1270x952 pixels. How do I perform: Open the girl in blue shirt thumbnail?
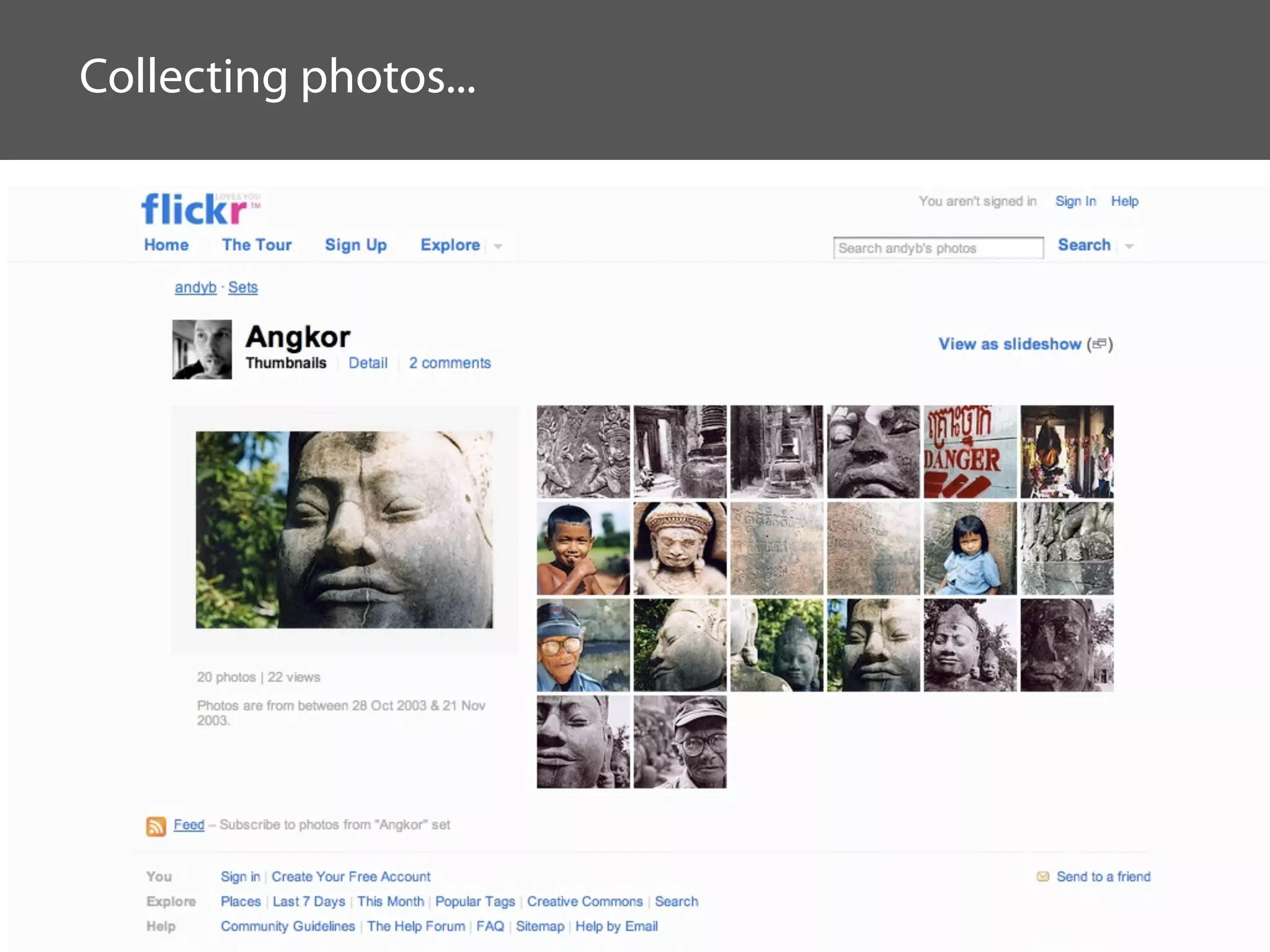pyautogui.click(x=970, y=549)
